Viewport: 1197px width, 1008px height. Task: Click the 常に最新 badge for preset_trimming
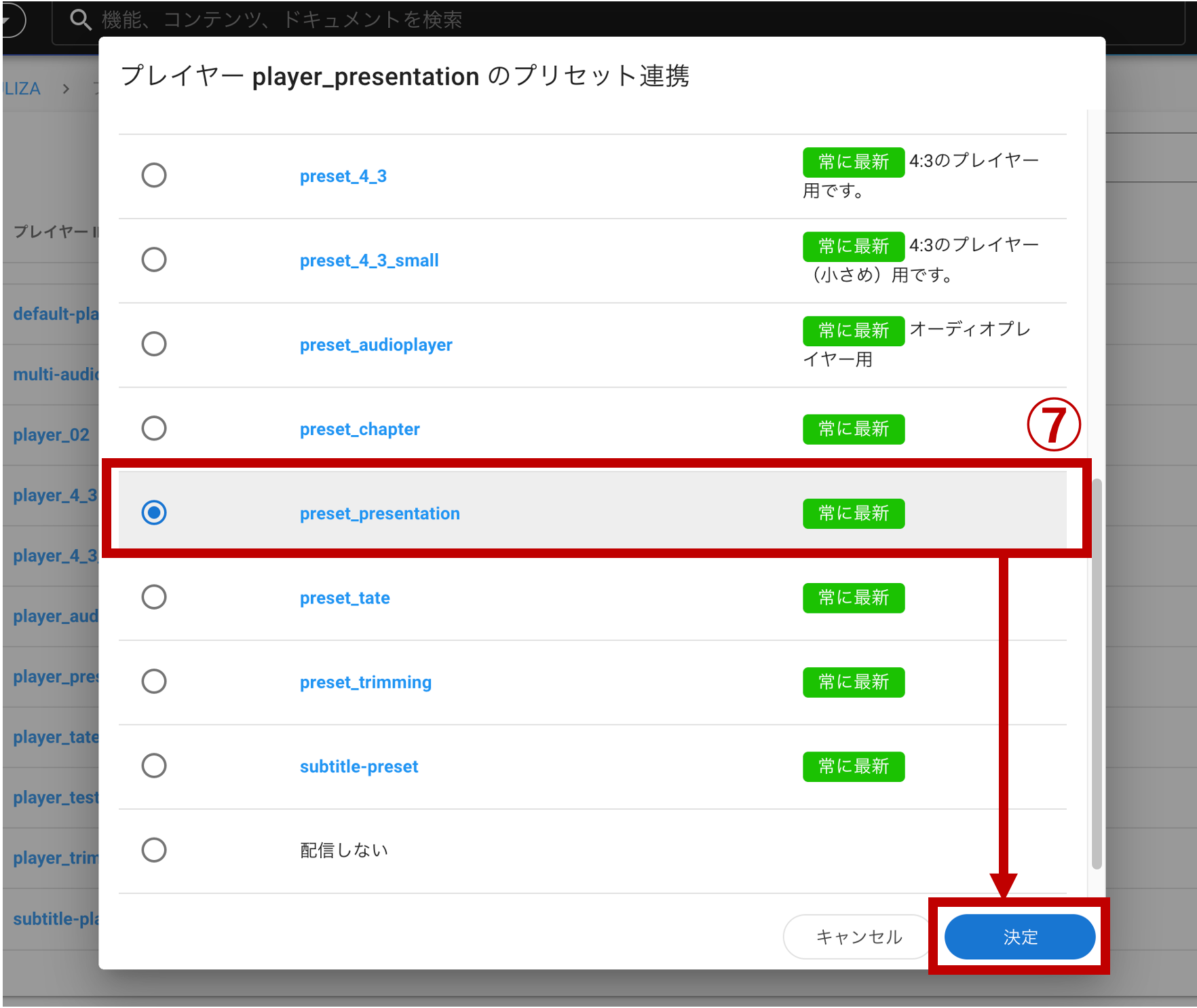tap(854, 682)
